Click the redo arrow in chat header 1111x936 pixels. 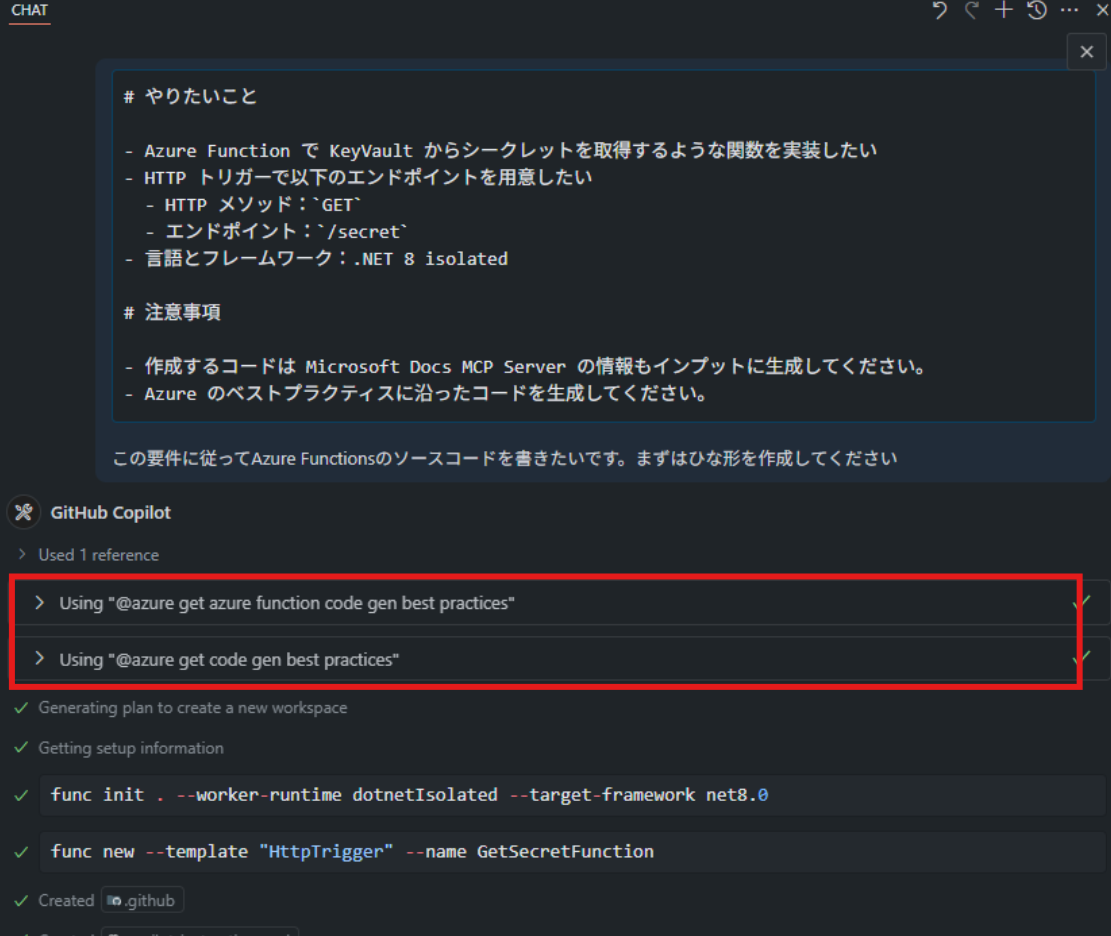[972, 10]
